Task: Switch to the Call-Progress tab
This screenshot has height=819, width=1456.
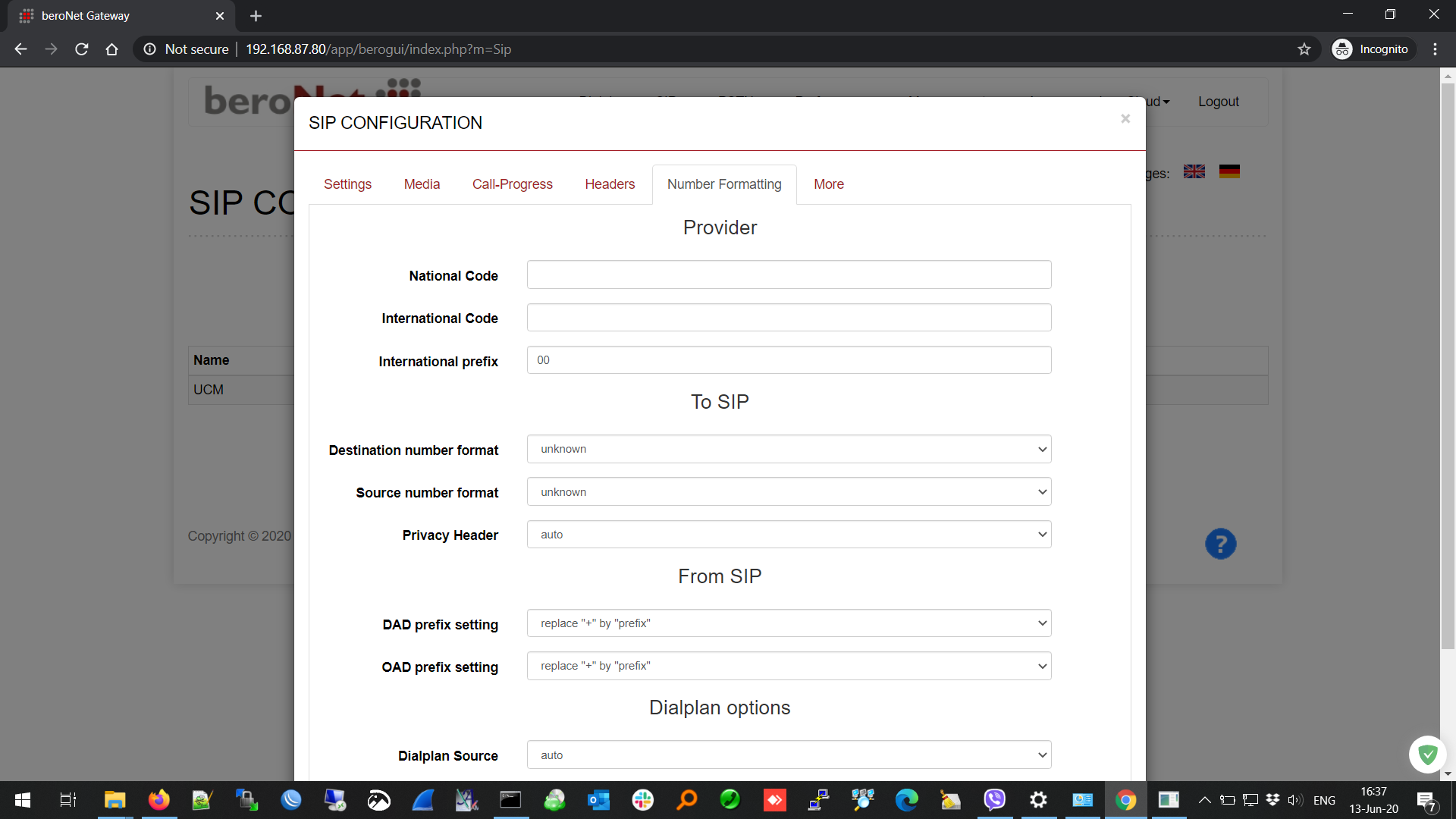Action: [512, 184]
